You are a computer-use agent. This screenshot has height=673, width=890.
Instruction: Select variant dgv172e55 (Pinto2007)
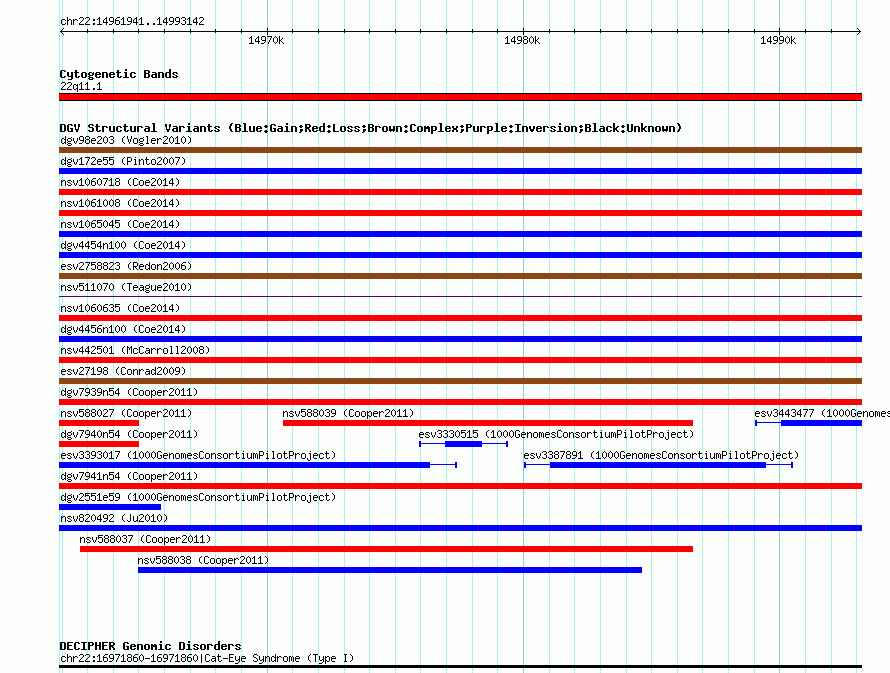tap(123, 161)
